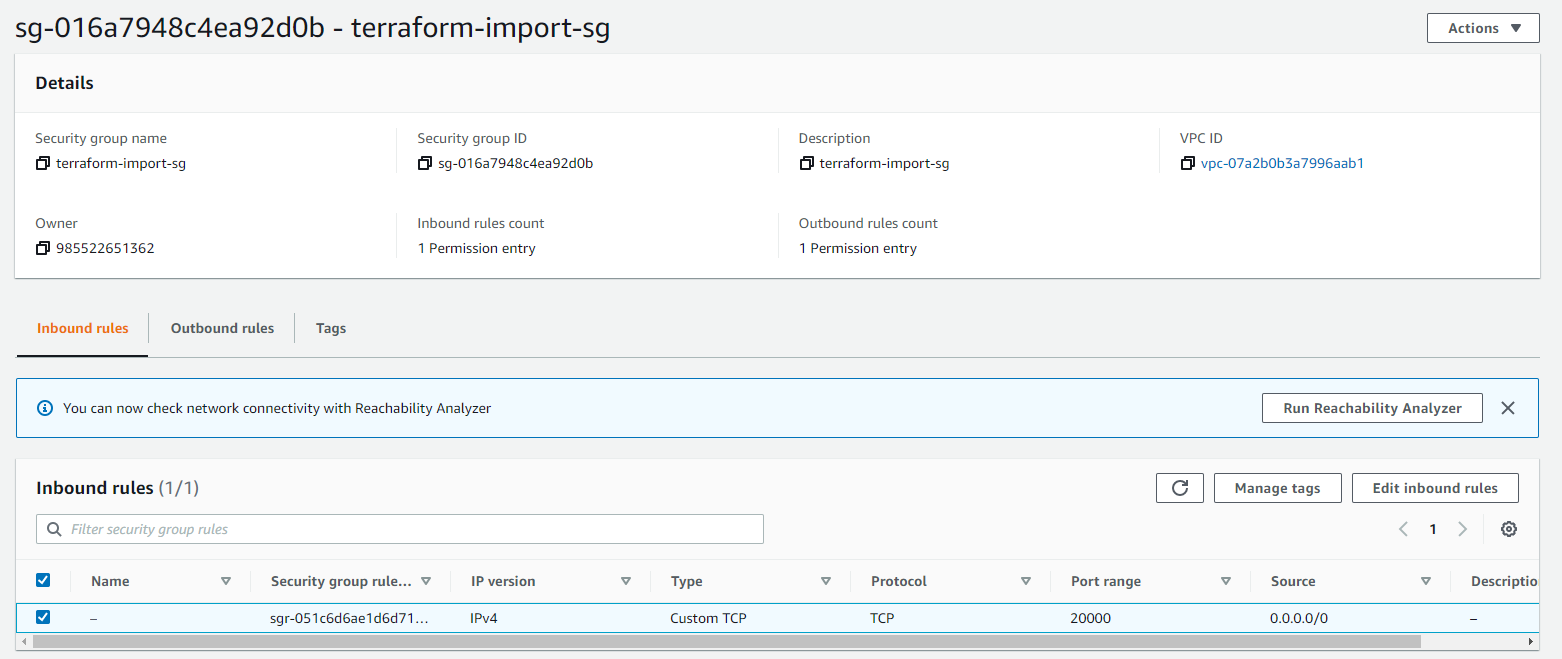1562x659 pixels.
Task: Click the info icon in the banner
Action: [44, 408]
